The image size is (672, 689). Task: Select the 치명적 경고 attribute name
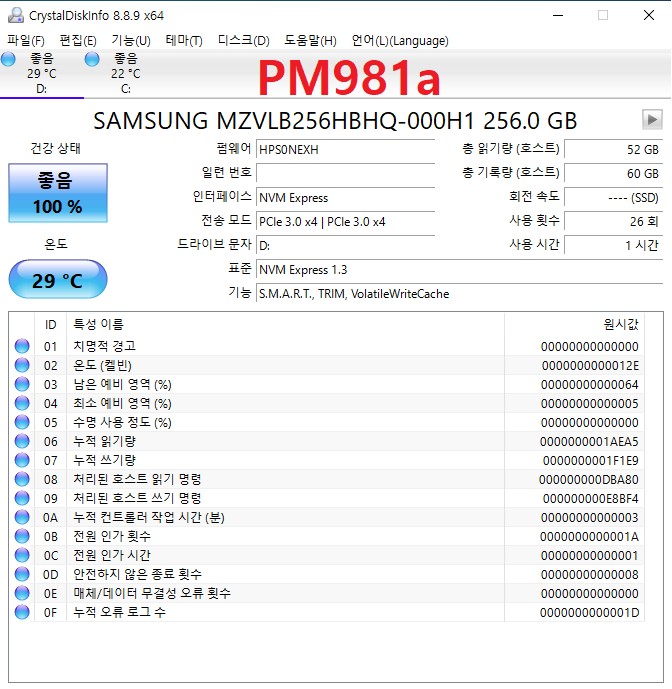(105, 346)
